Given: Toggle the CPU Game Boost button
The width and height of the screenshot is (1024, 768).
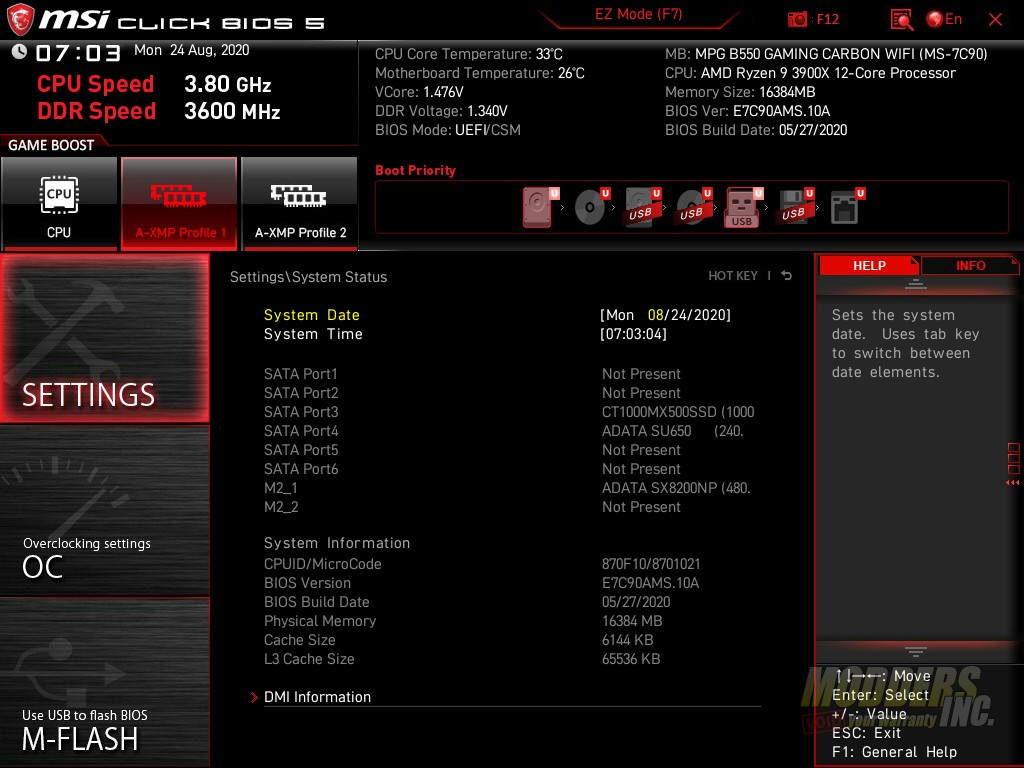Looking at the screenshot, I should tap(59, 203).
